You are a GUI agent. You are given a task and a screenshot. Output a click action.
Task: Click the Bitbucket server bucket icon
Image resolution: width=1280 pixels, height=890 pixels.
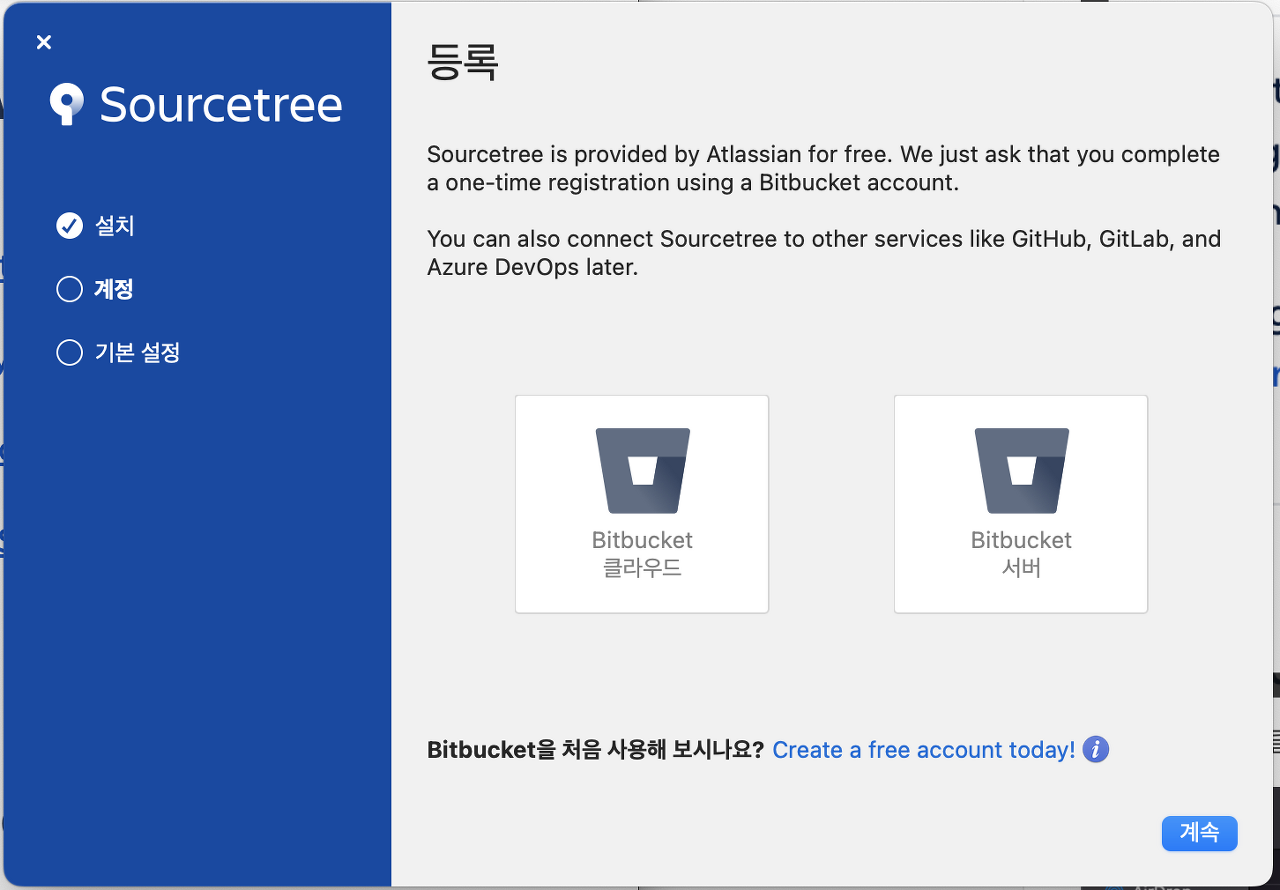tap(1021, 470)
